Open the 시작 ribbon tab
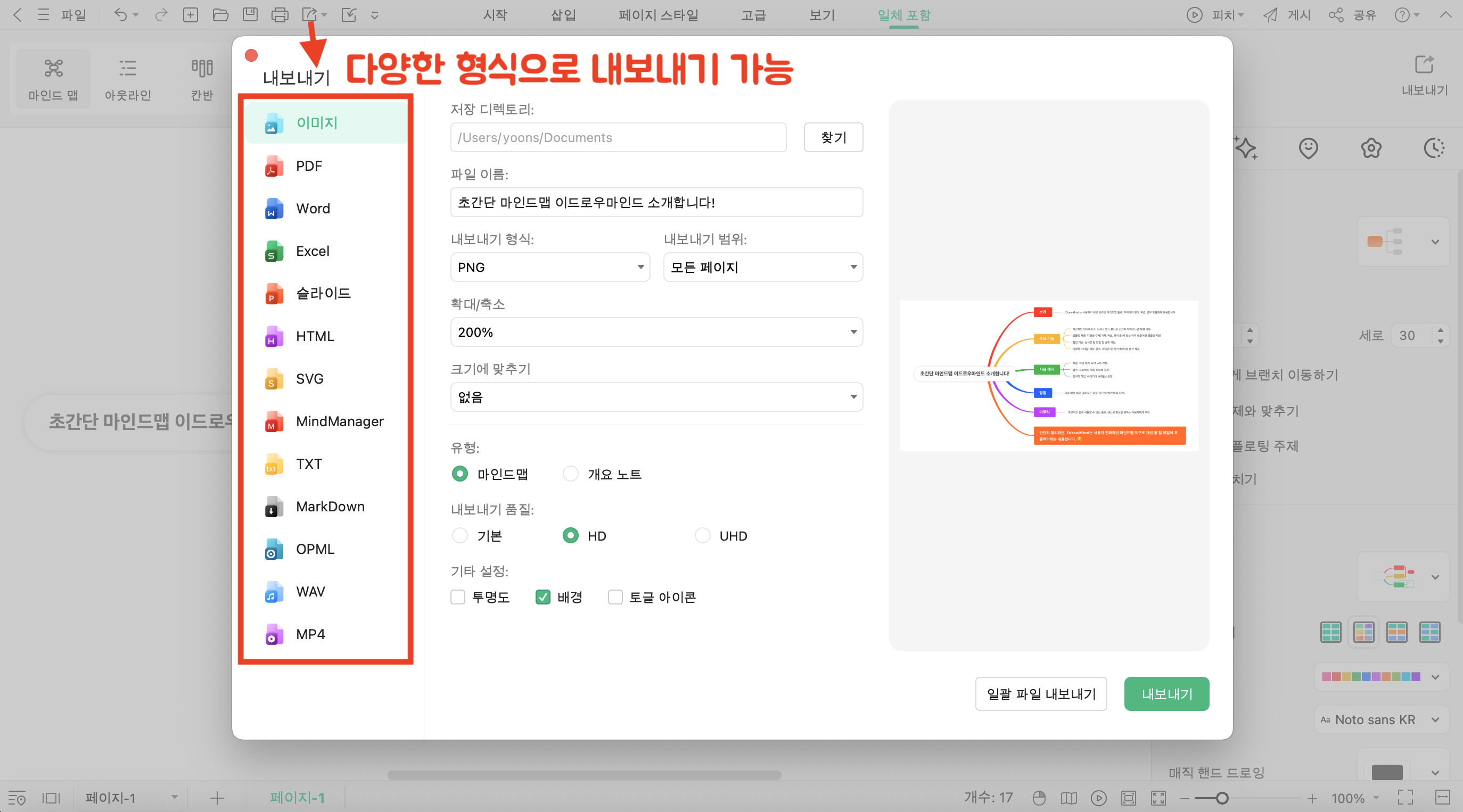The height and width of the screenshot is (812, 1463). tap(495, 15)
